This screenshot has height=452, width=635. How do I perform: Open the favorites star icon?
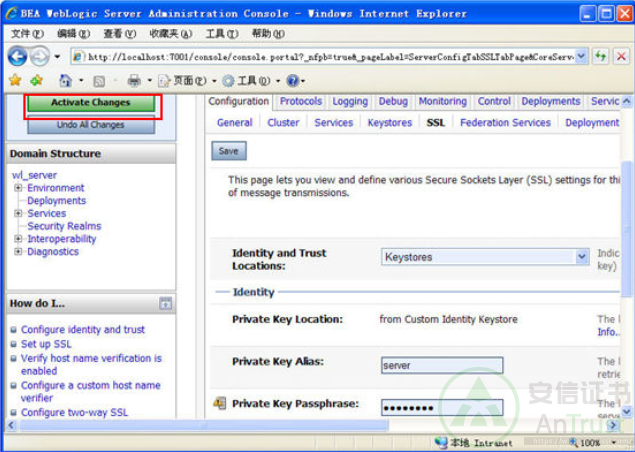(15, 80)
